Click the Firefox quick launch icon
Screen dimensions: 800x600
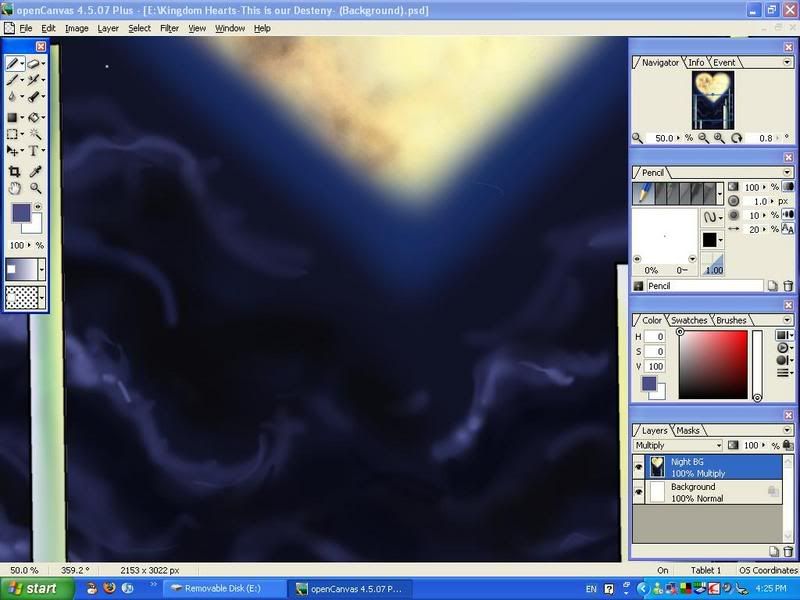pos(109,588)
